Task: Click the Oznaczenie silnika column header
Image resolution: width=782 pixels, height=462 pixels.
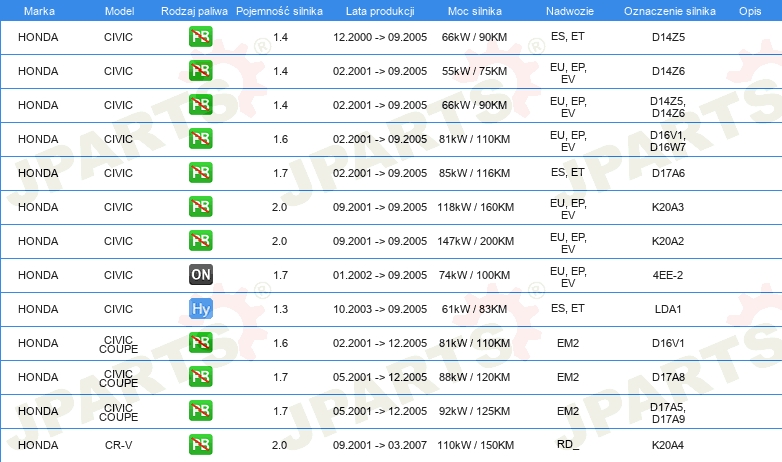Action: point(669,11)
